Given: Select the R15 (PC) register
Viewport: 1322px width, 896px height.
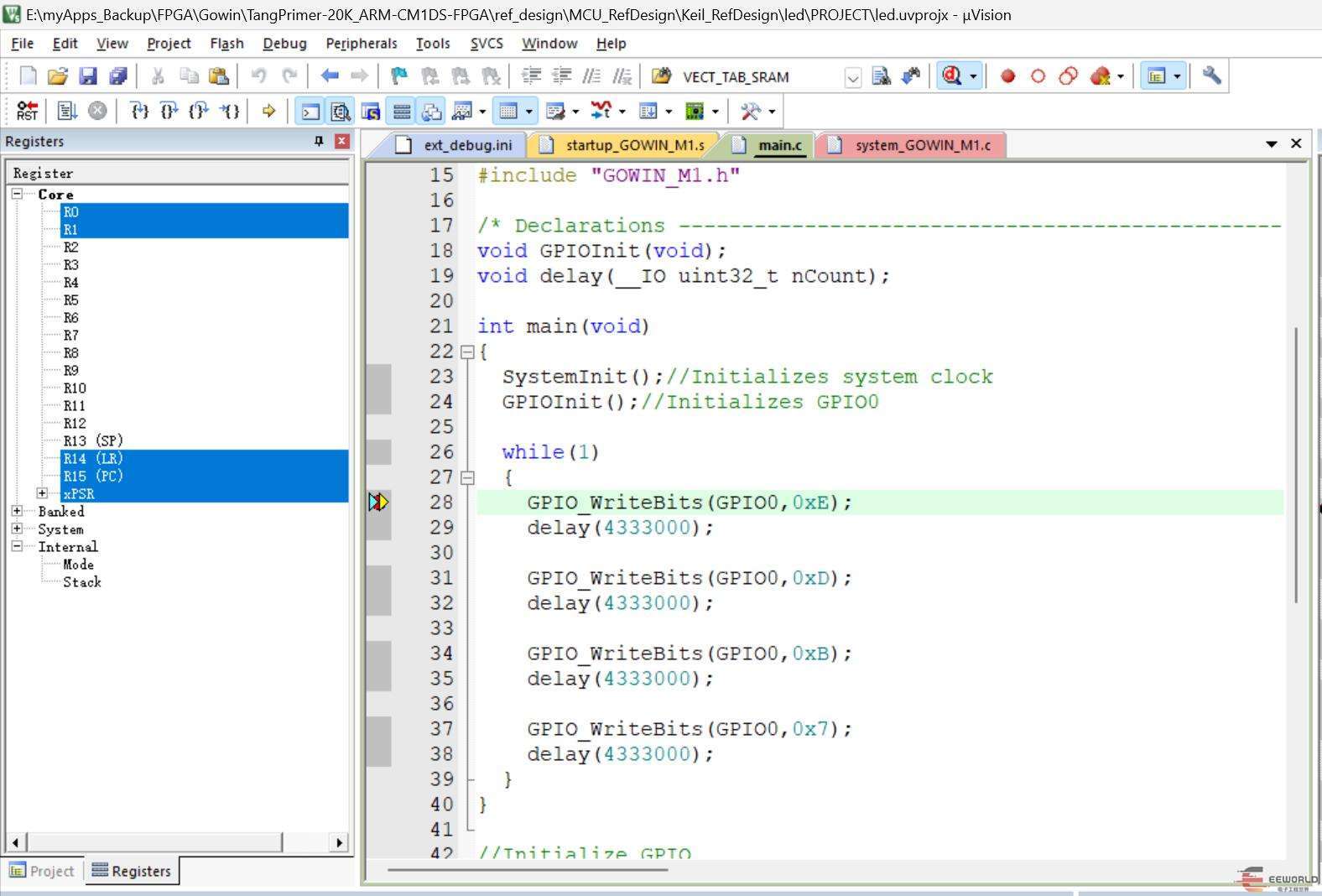Looking at the screenshot, I should [x=205, y=476].
